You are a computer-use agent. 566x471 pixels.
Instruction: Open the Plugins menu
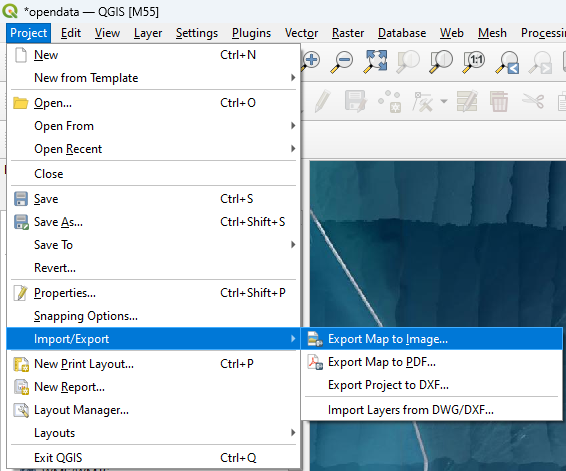pyautogui.click(x=251, y=33)
